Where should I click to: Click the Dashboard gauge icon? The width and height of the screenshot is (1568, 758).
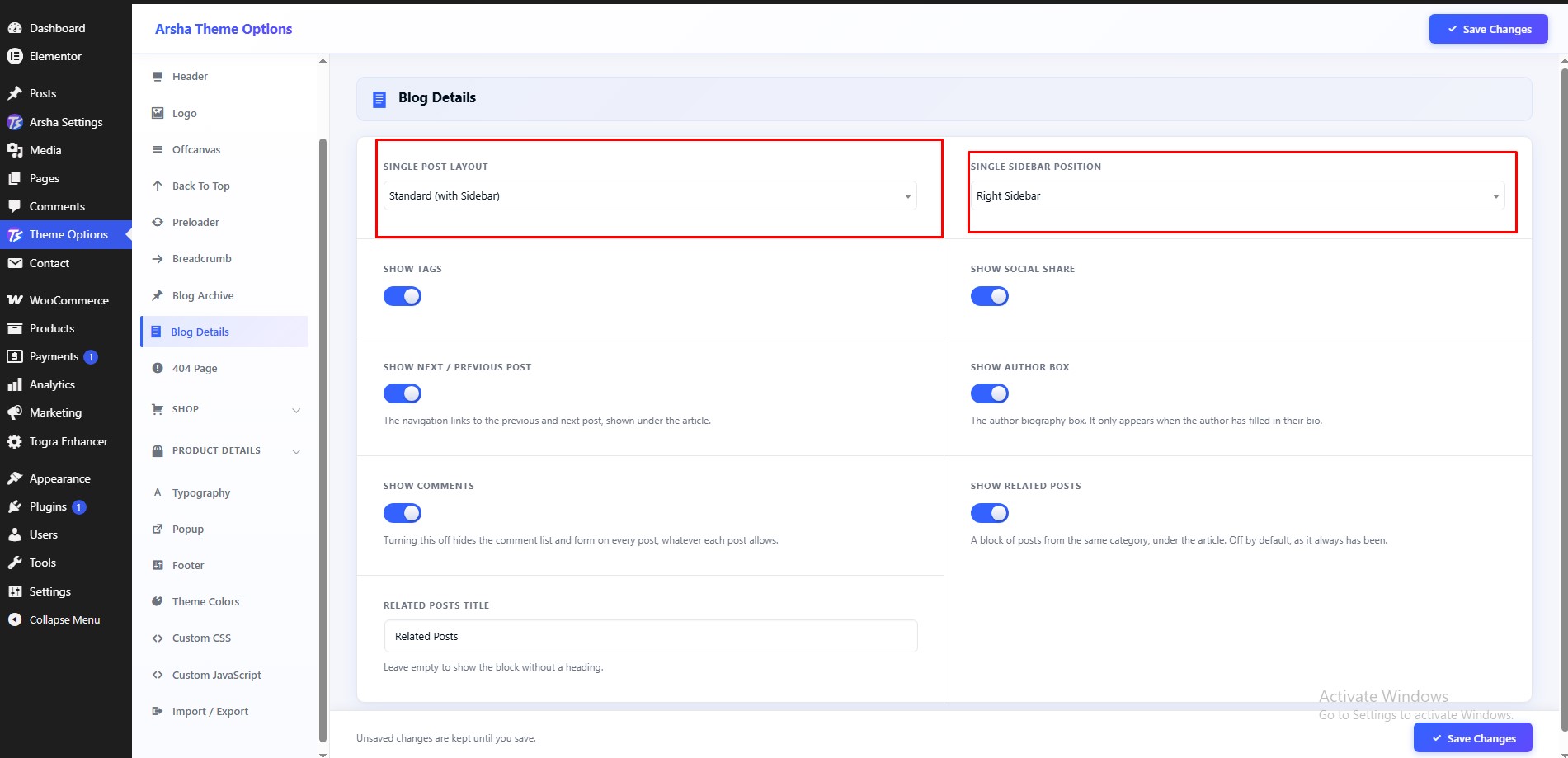[x=15, y=28]
